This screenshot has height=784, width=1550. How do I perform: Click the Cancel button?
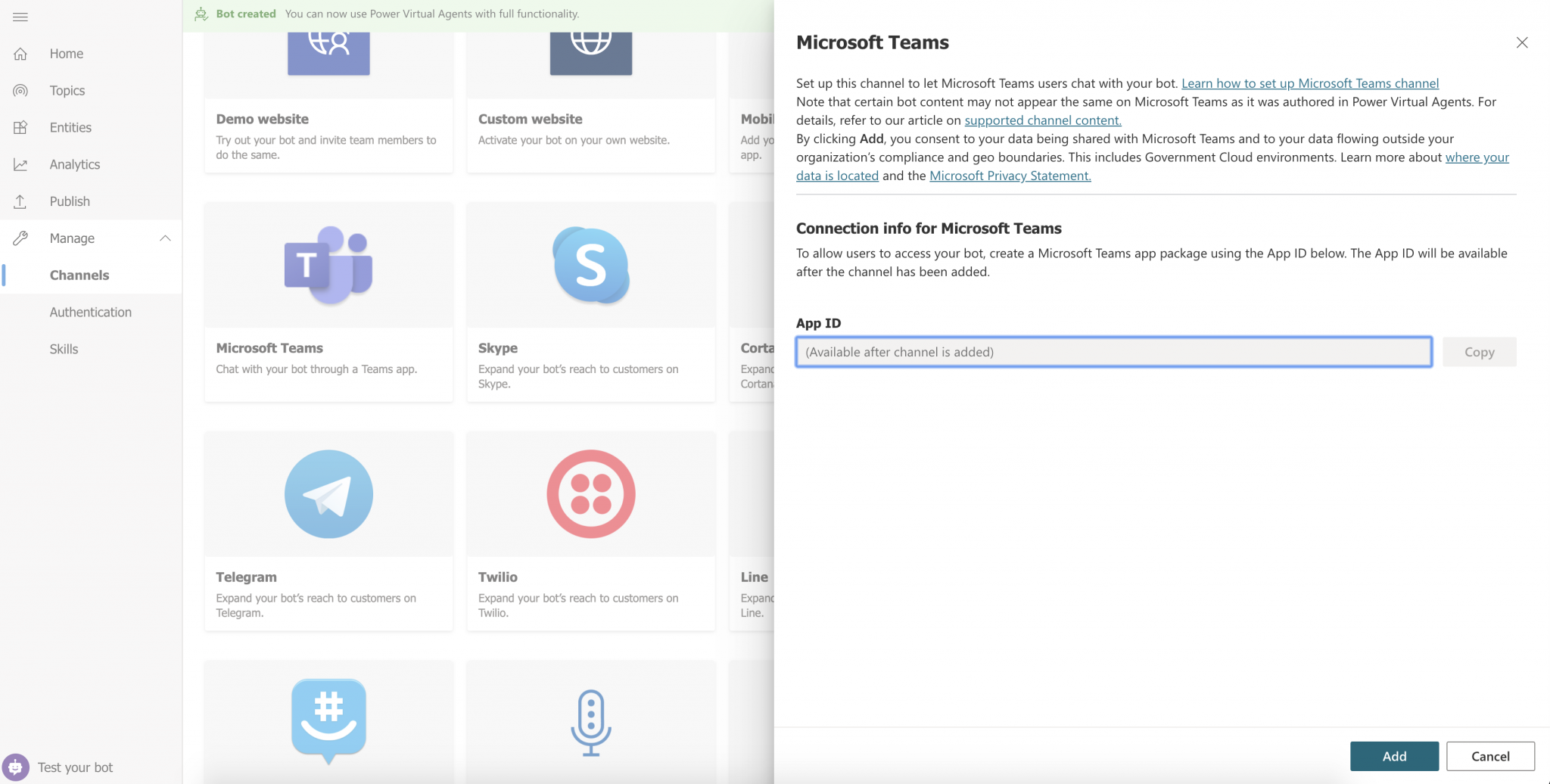click(1489, 756)
